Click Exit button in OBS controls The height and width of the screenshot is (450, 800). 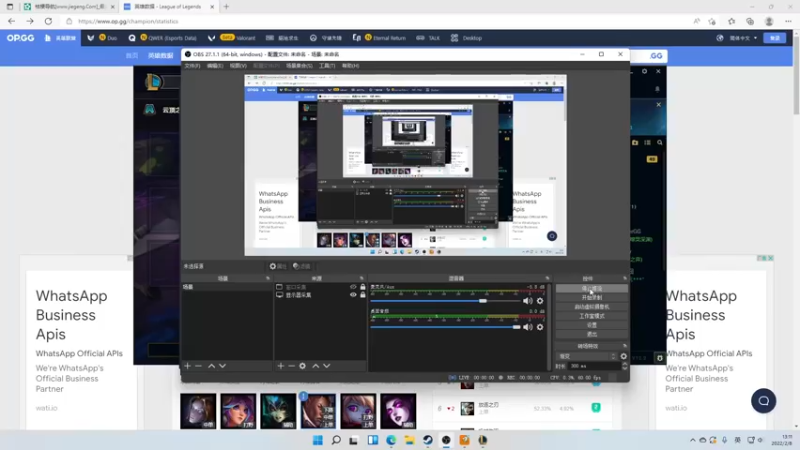pyautogui.click(x=591, y=334)
